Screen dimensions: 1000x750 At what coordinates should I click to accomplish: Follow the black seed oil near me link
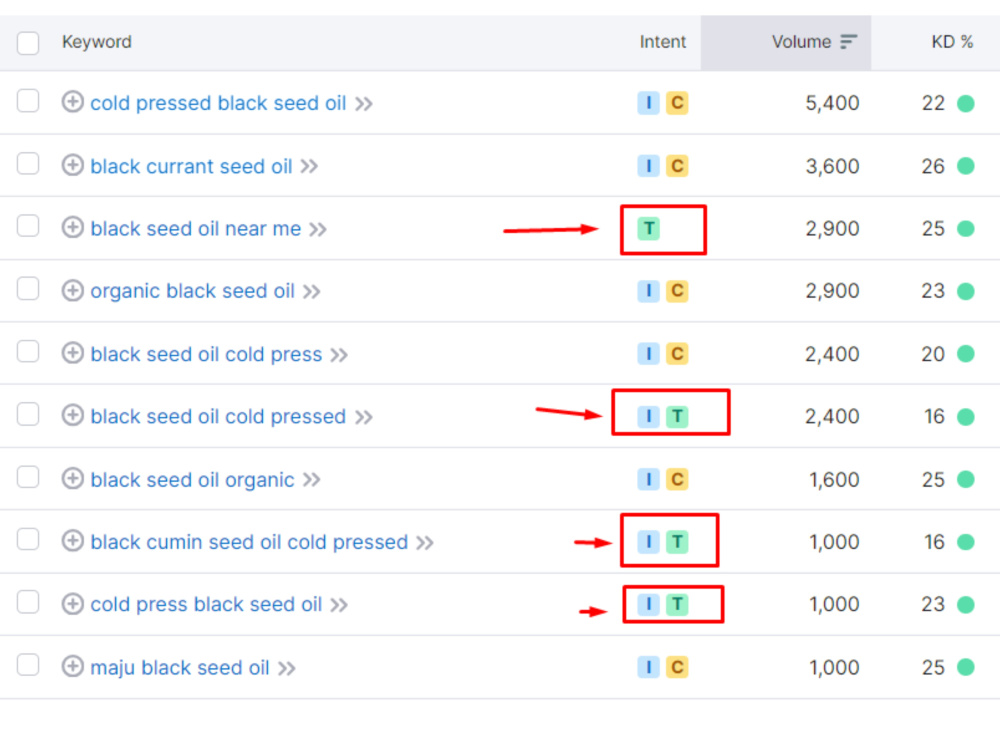[196, 228]
